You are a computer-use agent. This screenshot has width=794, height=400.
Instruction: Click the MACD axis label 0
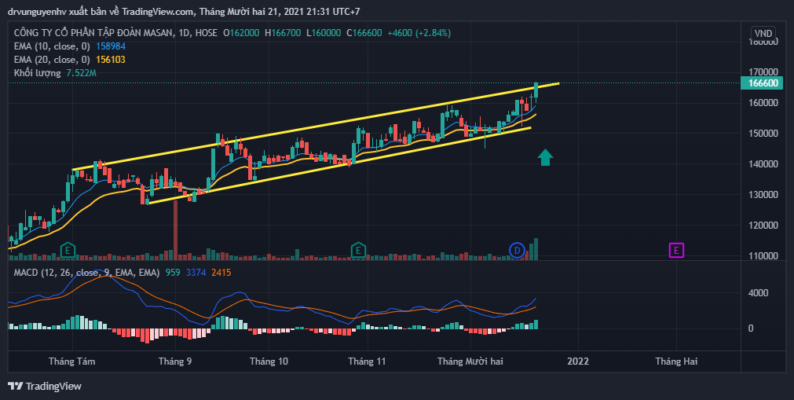coord(753,328)
